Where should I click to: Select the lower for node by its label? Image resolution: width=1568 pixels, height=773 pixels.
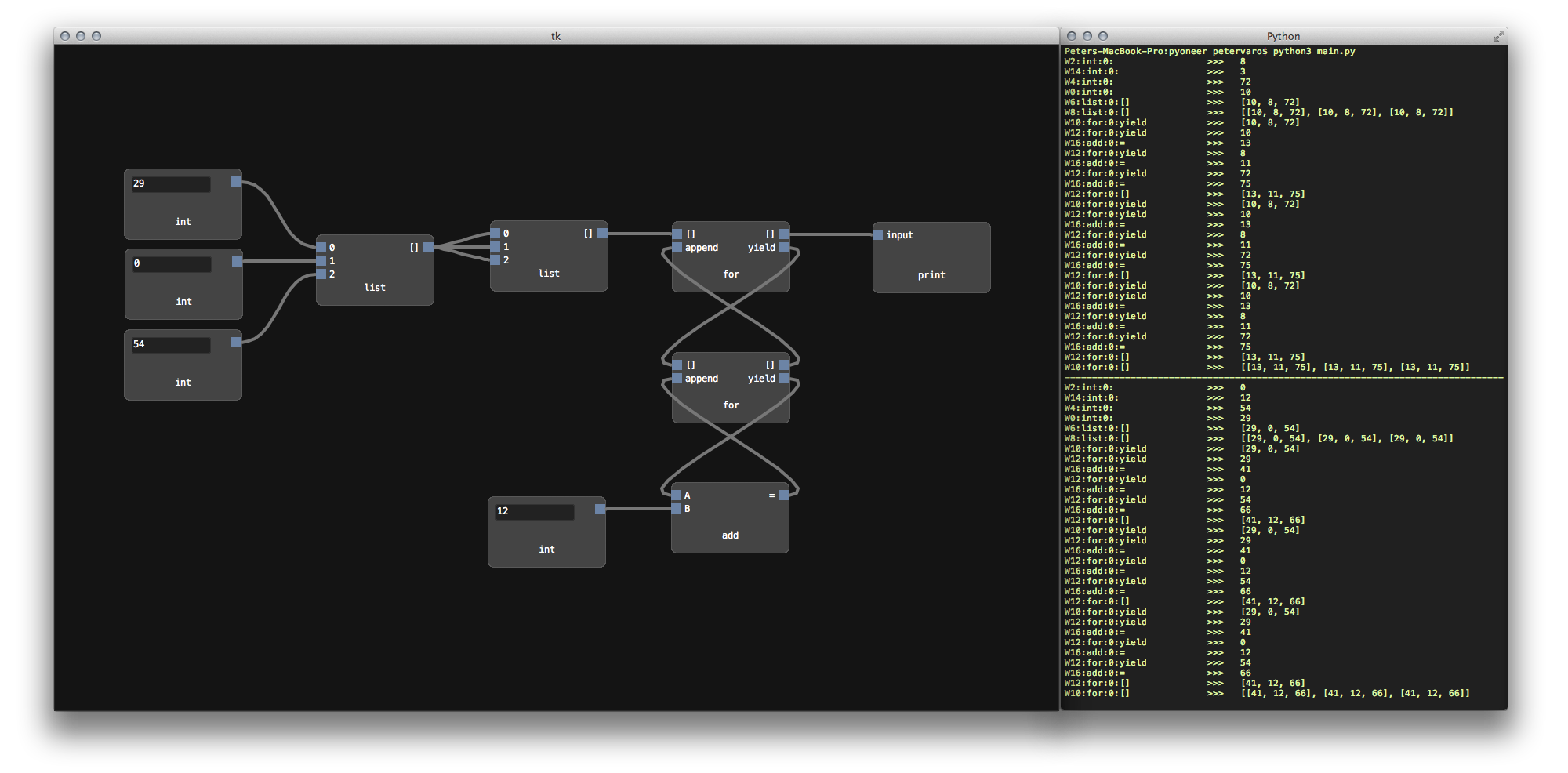(x=731, y=405)
